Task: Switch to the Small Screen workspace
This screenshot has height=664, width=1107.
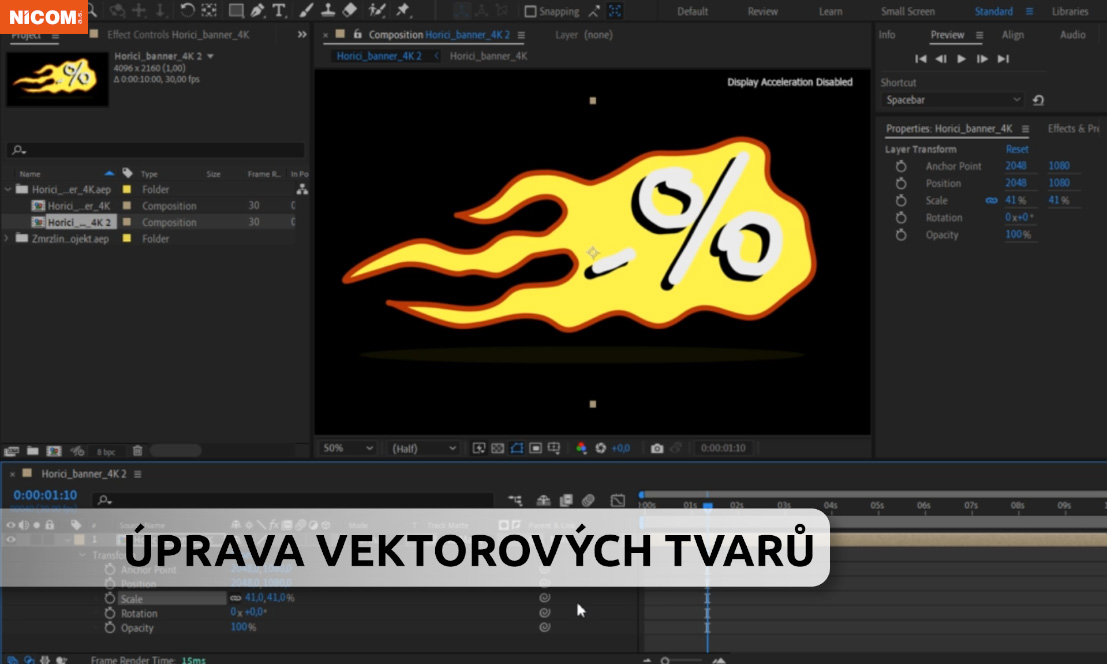Action: [x=908, y=11]
